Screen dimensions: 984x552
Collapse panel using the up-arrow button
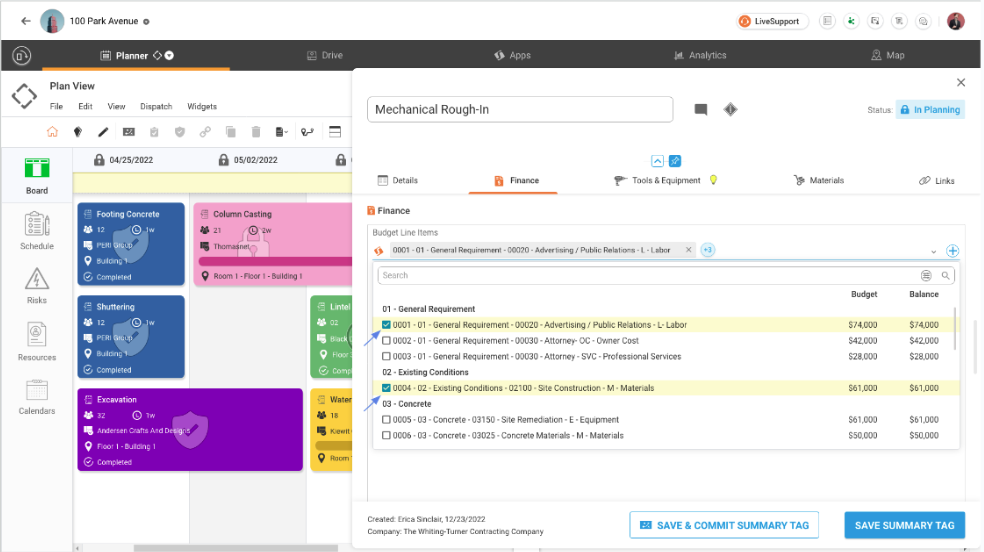[657, 161]
